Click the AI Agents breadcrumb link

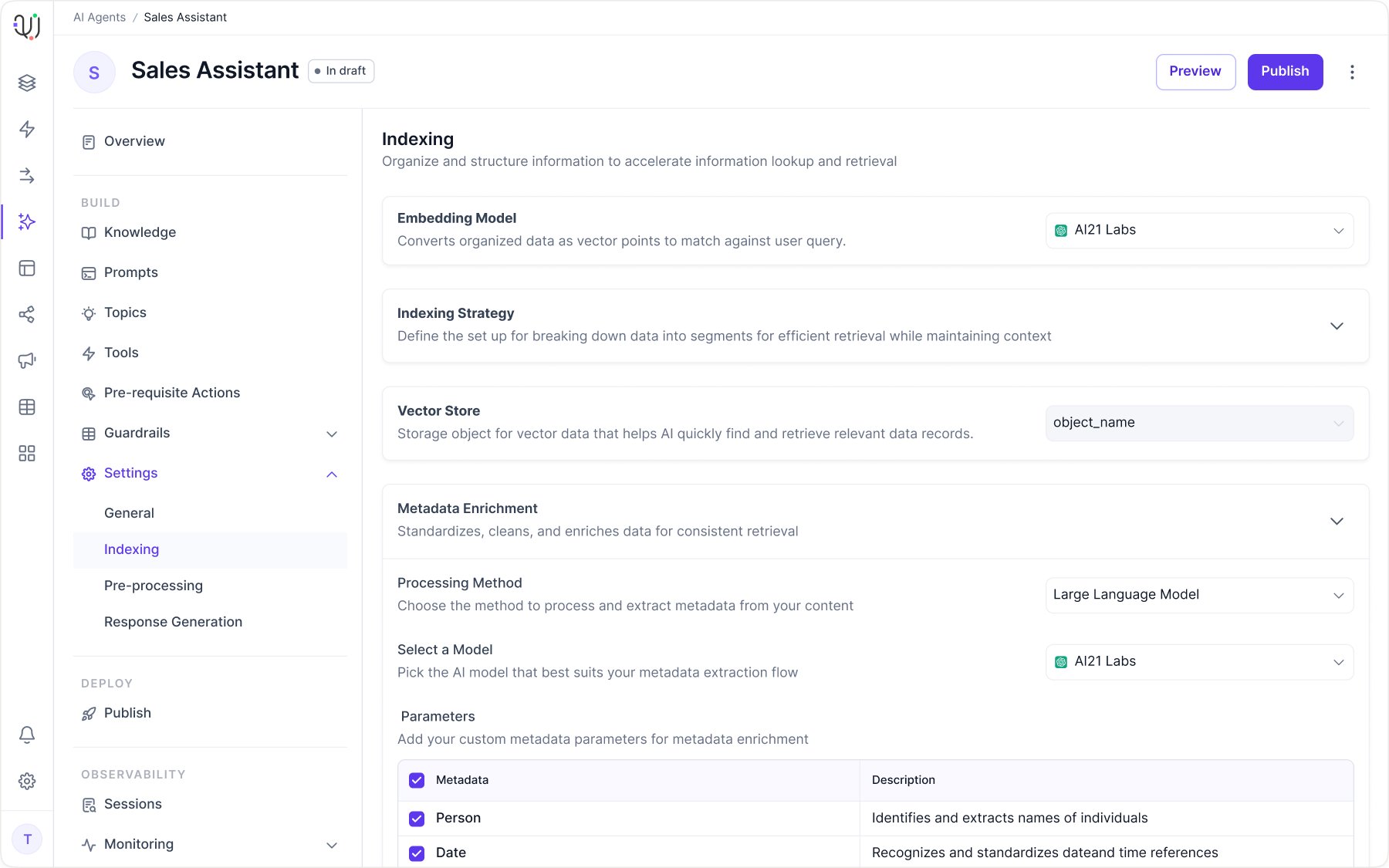(x=100, y=17)
